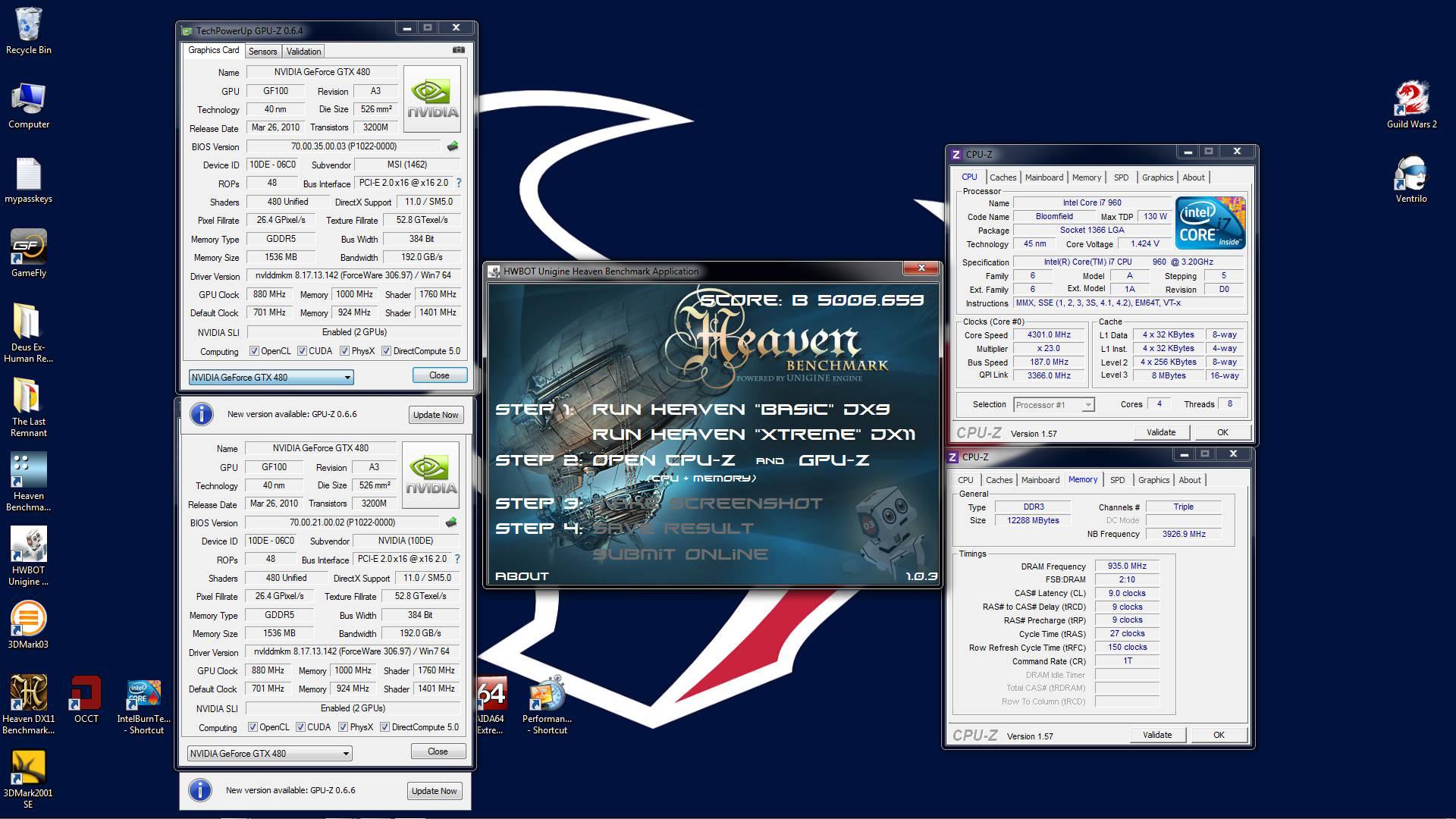1456x819 pixels.
Task: Click the GPU-Z screenshot camera icon
Action: [459, 50]
